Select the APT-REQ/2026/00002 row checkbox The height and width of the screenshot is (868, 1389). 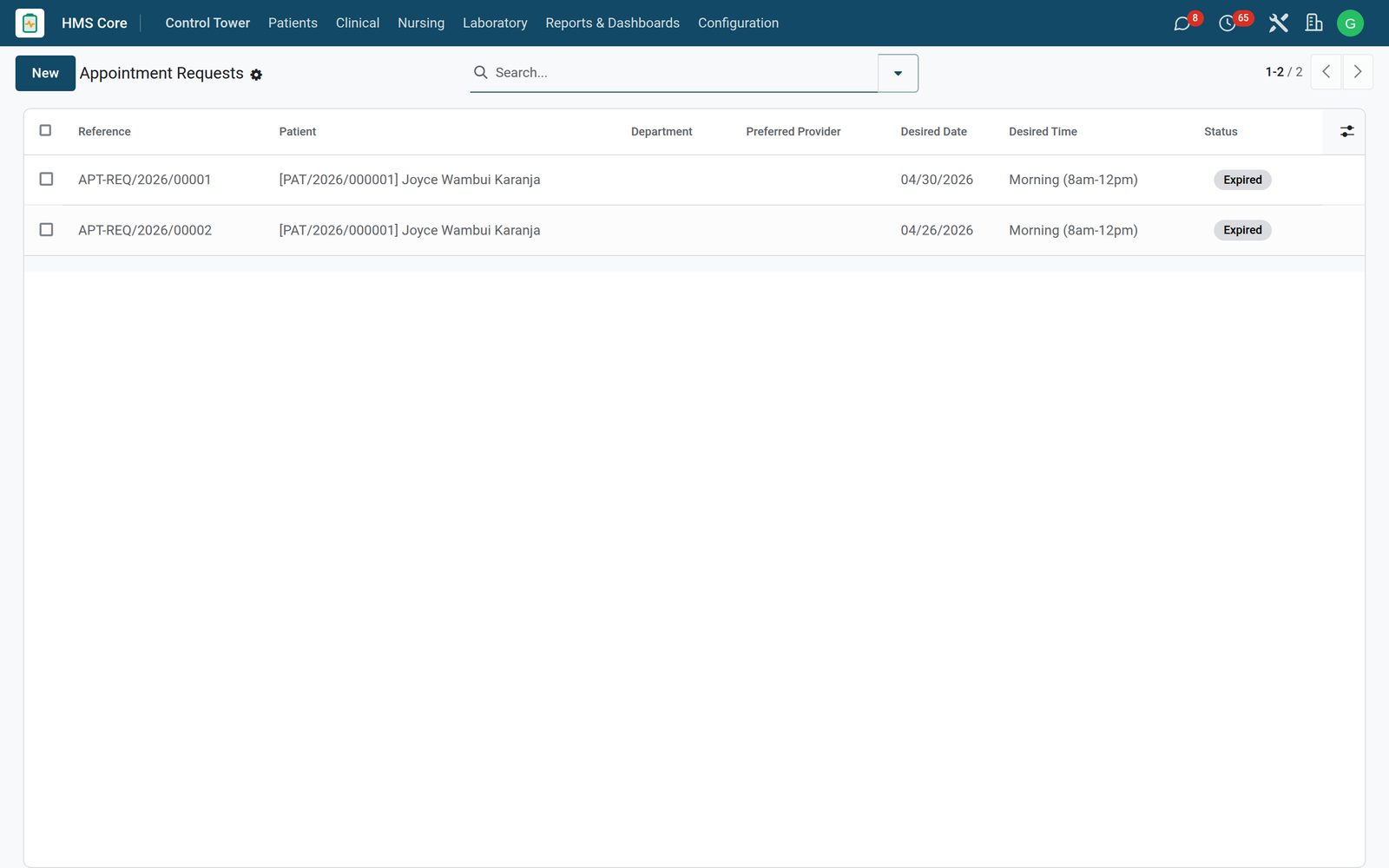[46, 229]
